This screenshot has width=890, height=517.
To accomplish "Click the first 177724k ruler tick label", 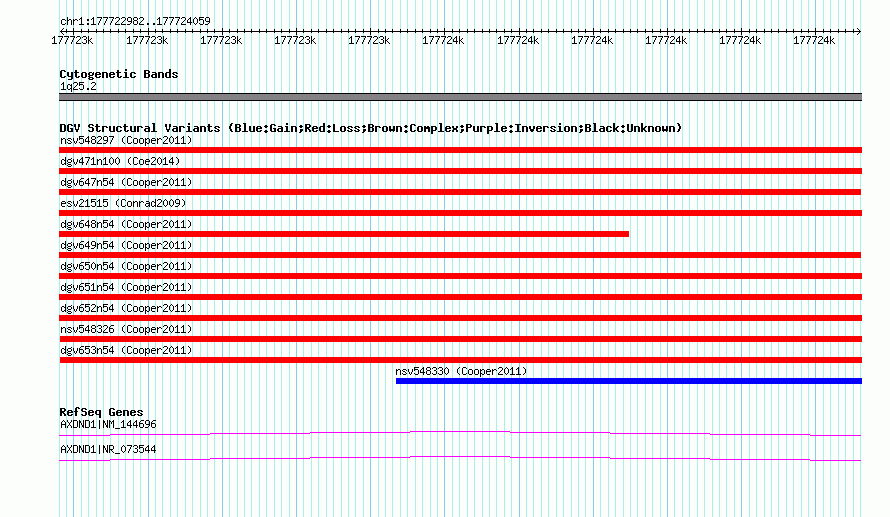I will (x=443, y=40).
